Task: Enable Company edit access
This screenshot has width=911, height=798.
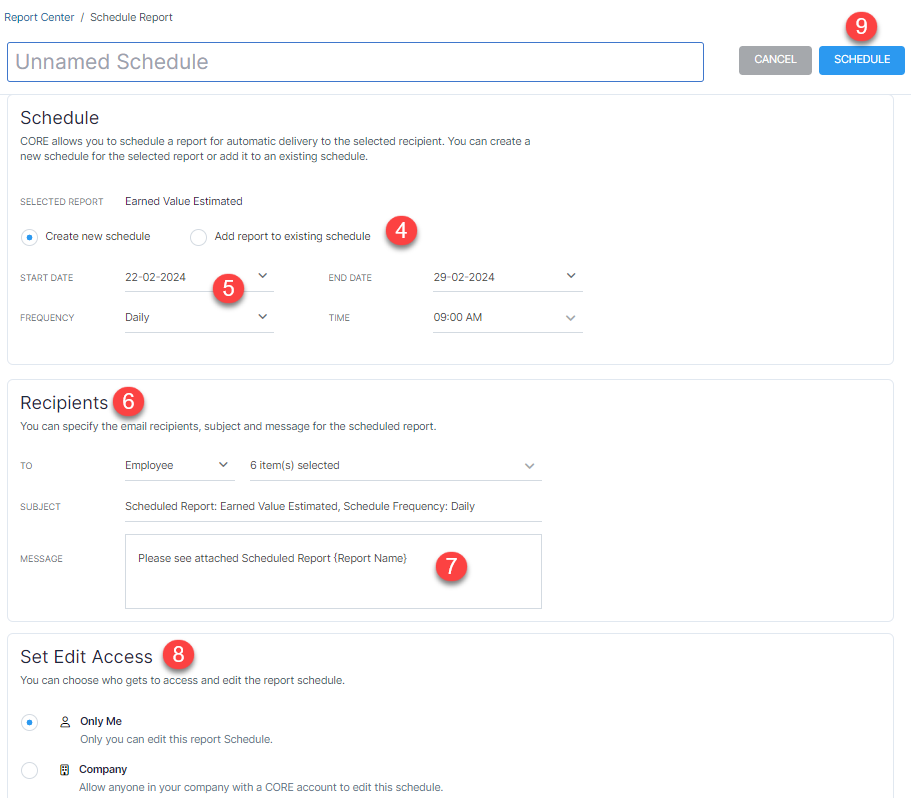Action: (30, 770)
